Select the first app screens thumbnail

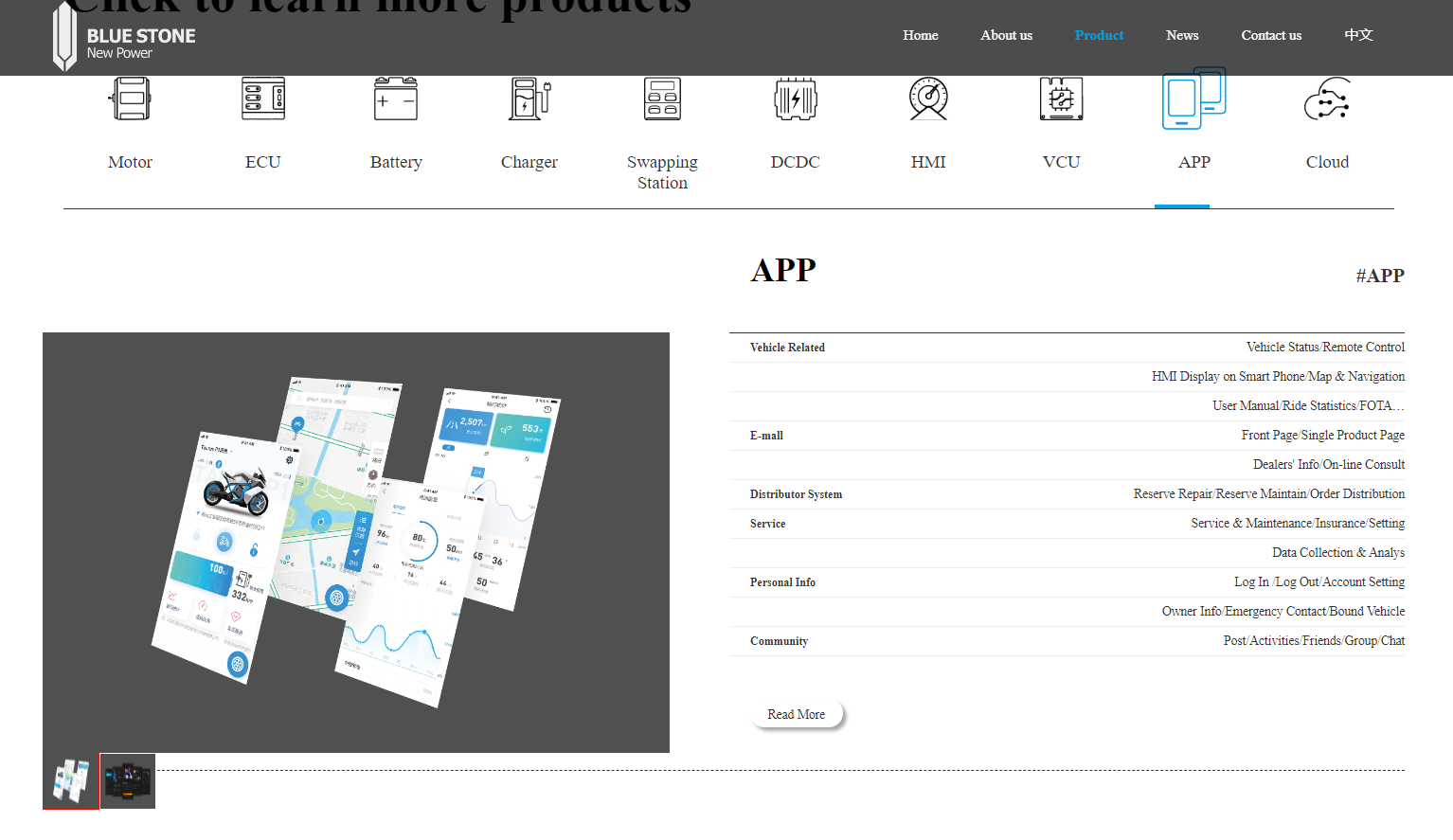[71, 781]
